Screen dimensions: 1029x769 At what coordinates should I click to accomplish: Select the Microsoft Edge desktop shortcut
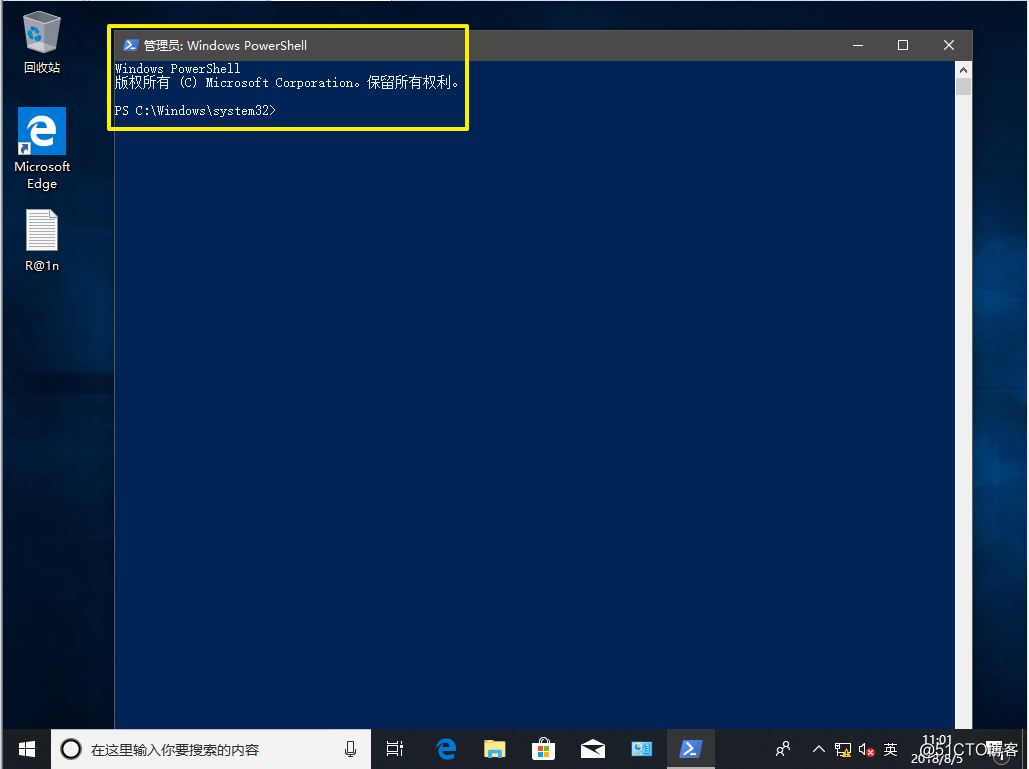41,149
